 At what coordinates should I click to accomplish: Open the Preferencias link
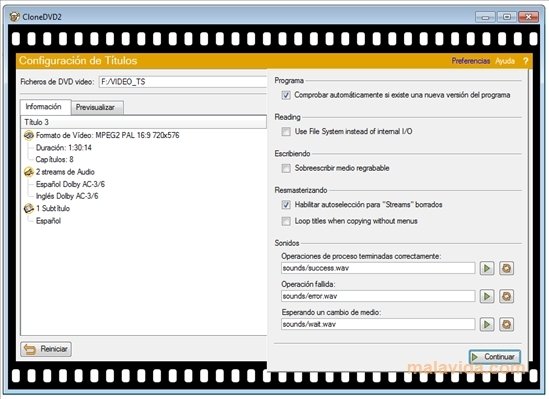(x=471, y=61)
